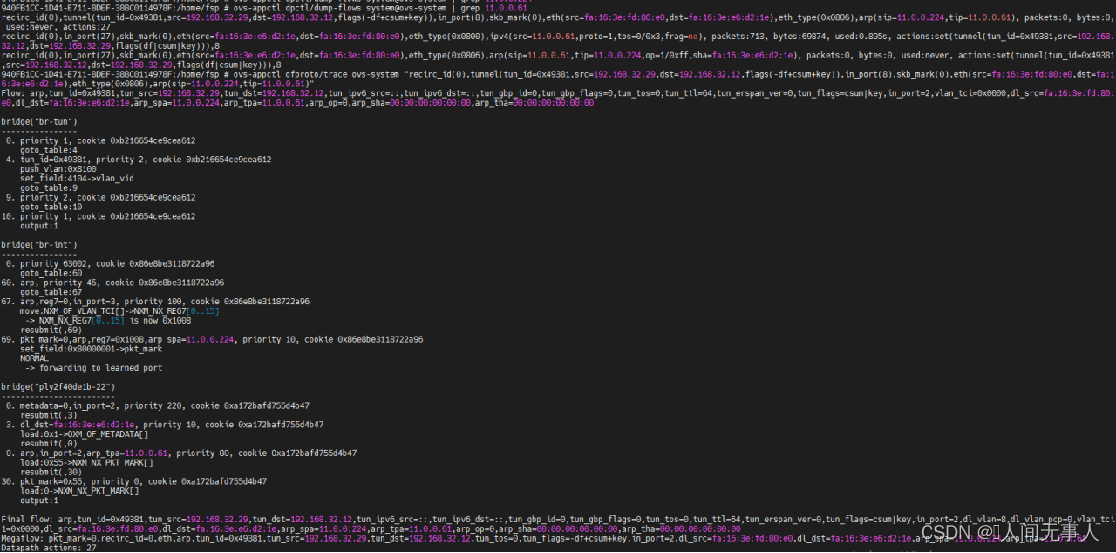
Task: Click output:1 under the br-tun bridge
Action: pyautogui.click(x=39, y=226)
